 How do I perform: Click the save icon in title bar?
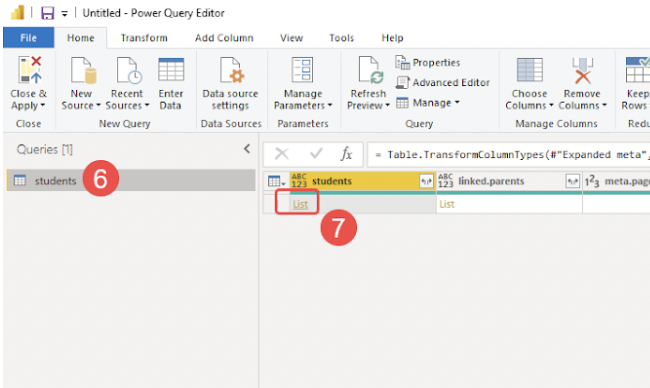point(48,13)
